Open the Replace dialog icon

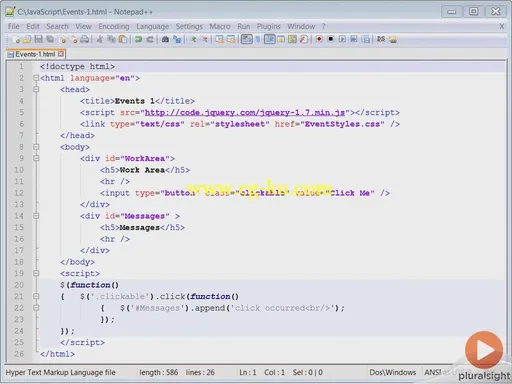[x=177, y=39]
